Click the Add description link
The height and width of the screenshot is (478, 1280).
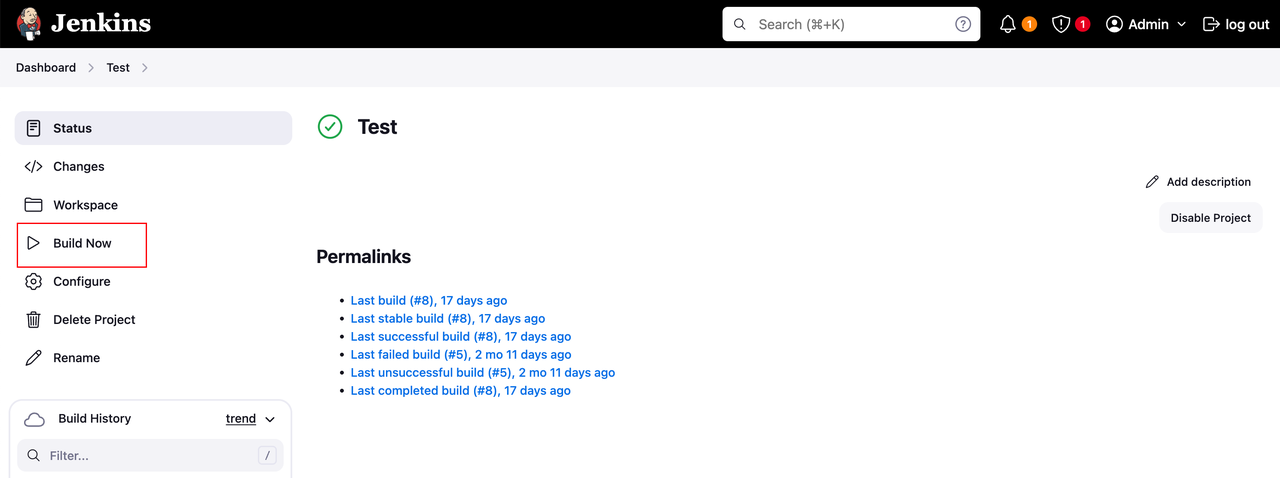click(x=1198, y=182)
